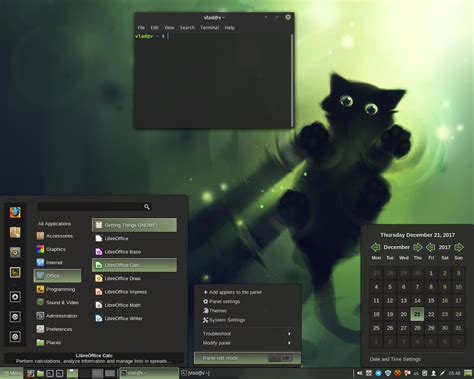Open the Terminal menu in the menu bar
The height and width of the screenshot is (379, 474).
pyautogui.click(x=209, y=28)
